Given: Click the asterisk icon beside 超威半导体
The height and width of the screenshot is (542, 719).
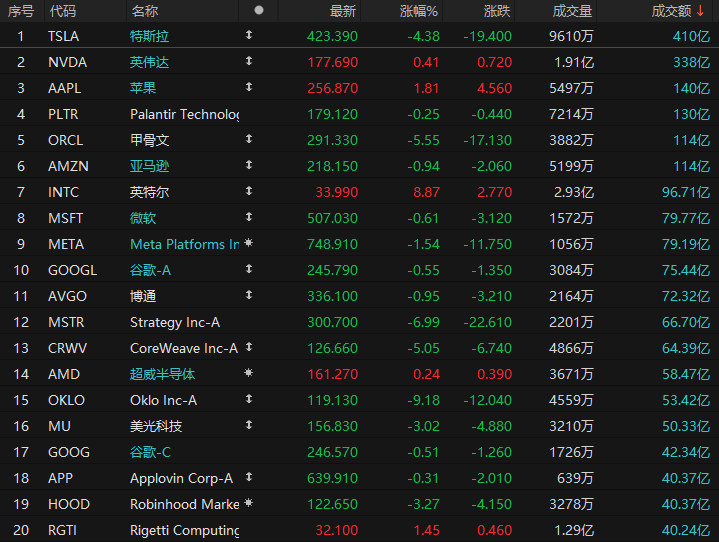Looking at the screenshot, I should click(x=249, y=373).
